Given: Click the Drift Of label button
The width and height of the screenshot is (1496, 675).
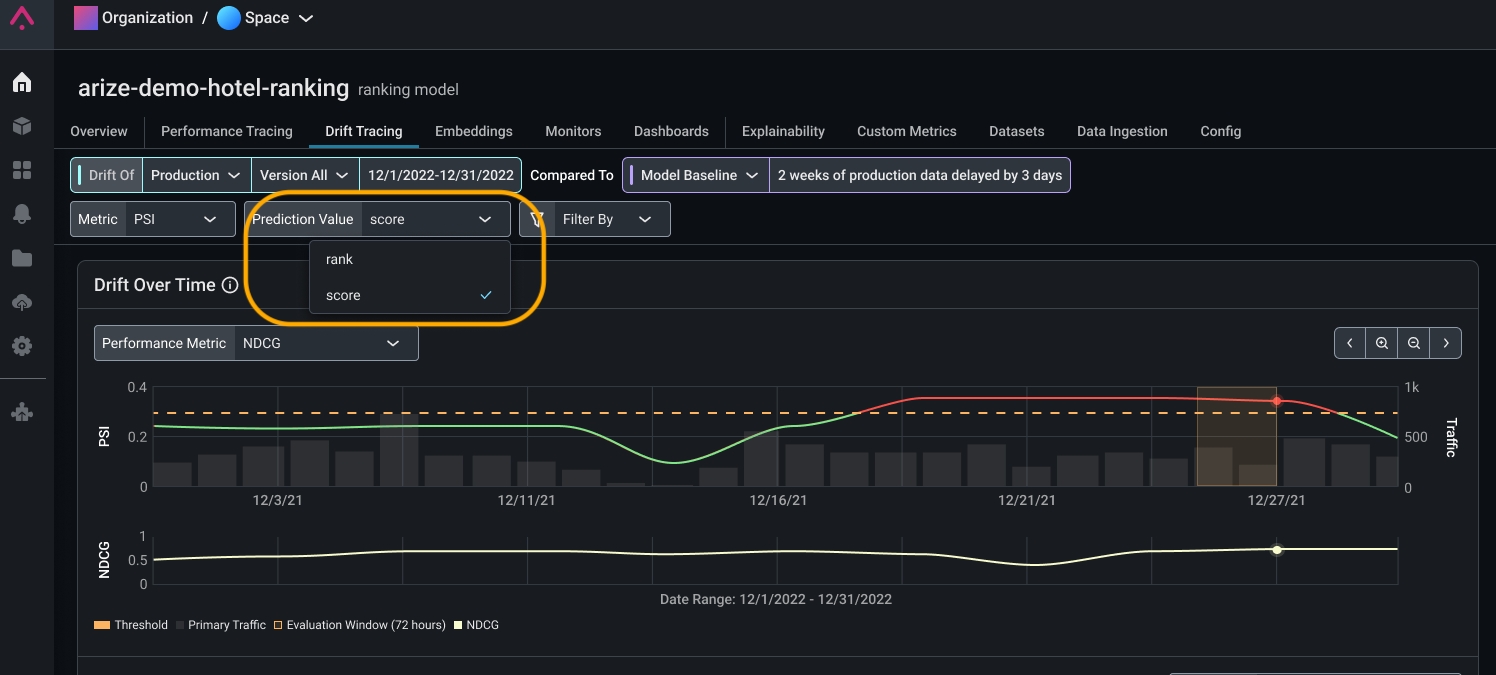Looking at the screenshot, I should coord(107,175).
